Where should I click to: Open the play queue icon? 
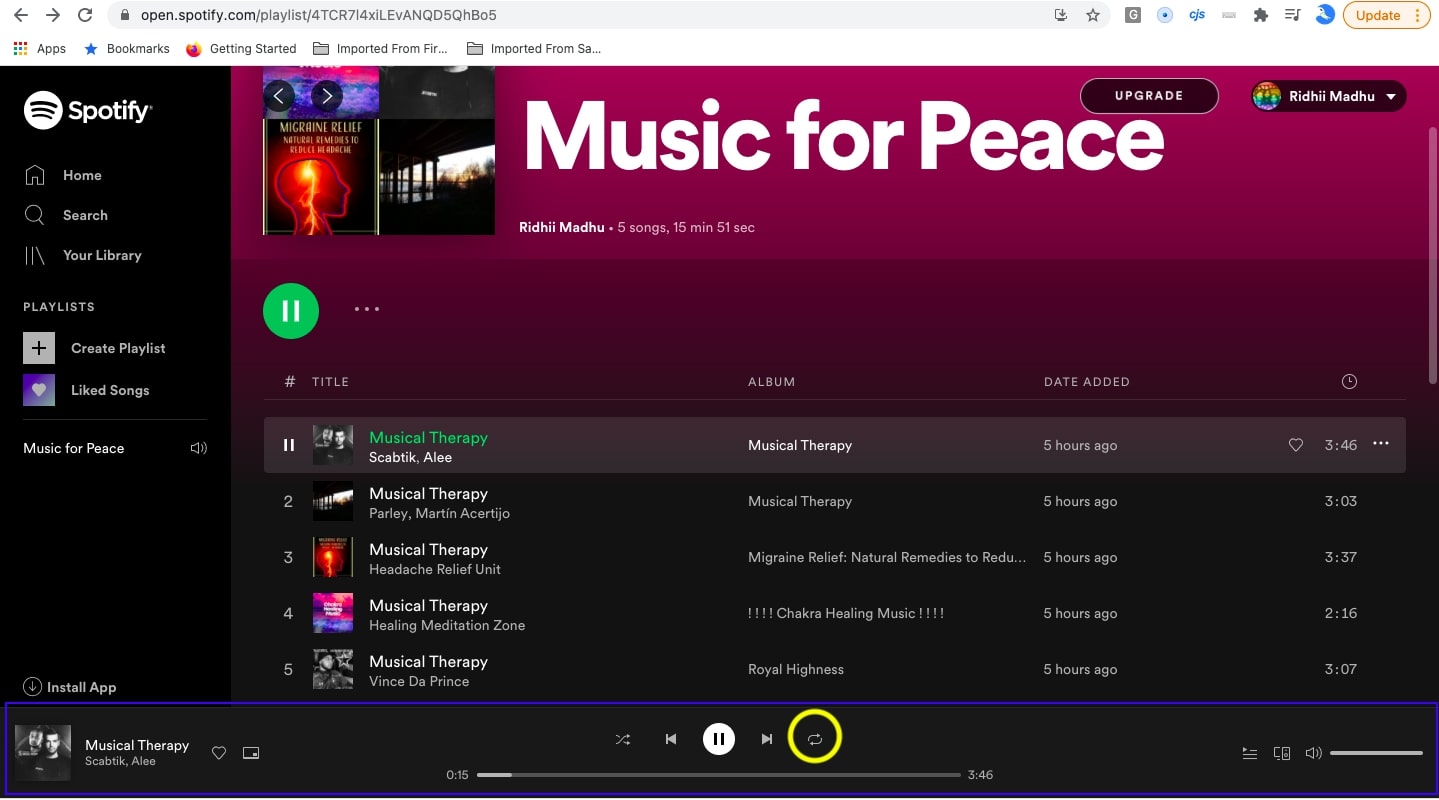click(1249, 753)
